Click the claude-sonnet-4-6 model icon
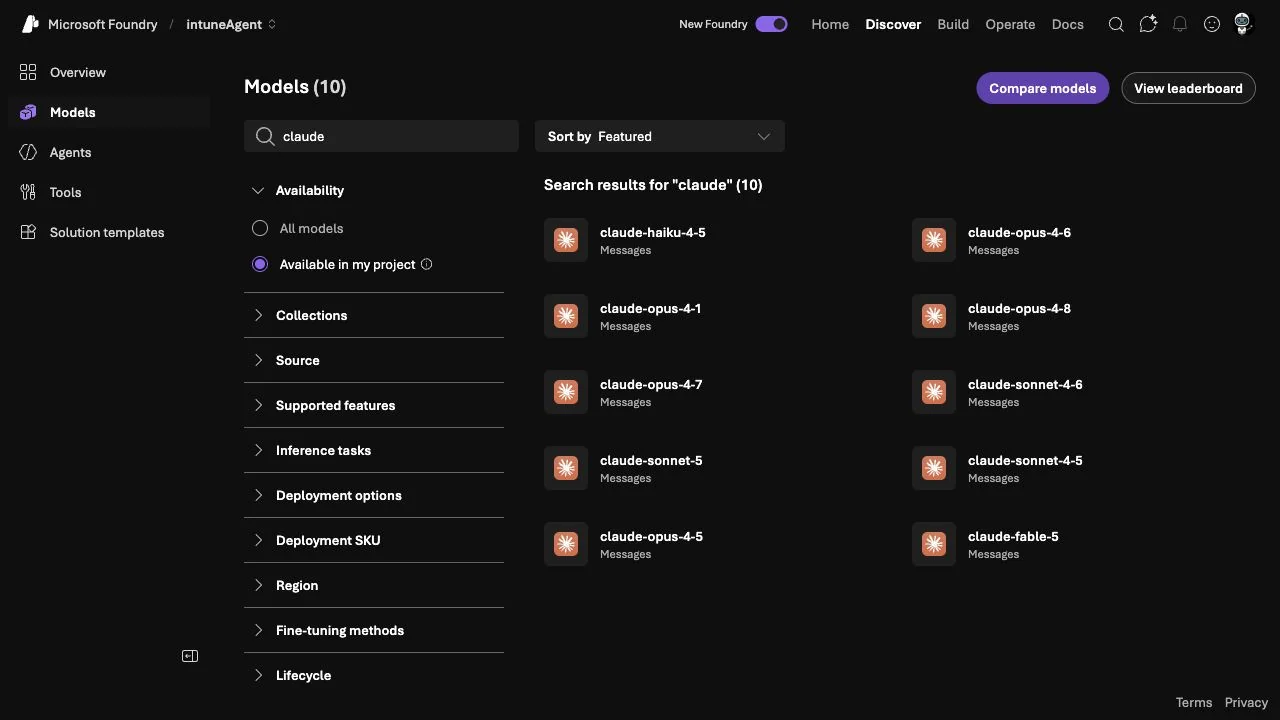Viewport: 1280px width, 720px height. point(934,392)
